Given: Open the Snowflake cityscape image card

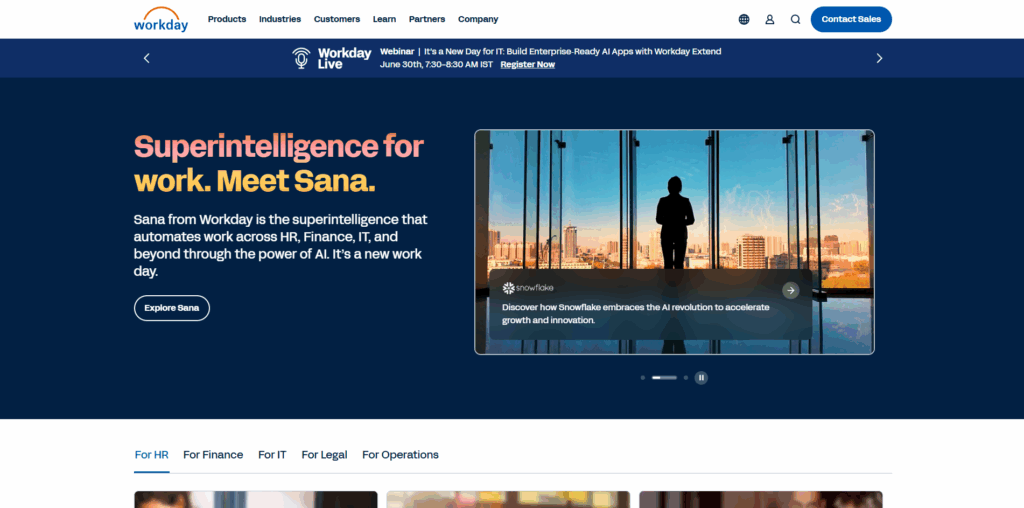Looking at the screenshot, I should (674, 242).
